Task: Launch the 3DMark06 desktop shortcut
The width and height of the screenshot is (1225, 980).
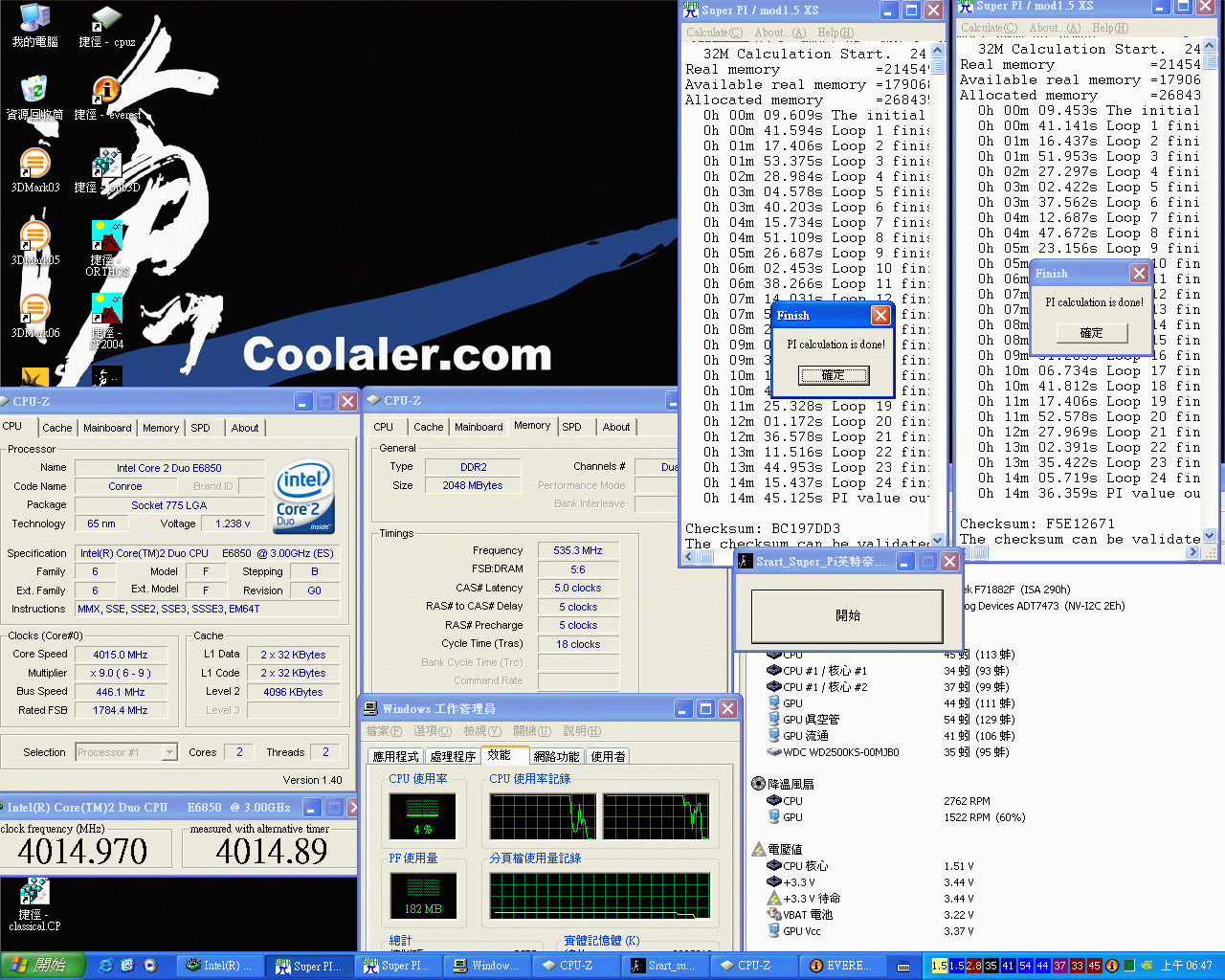Action: click(x=34, y=316)
